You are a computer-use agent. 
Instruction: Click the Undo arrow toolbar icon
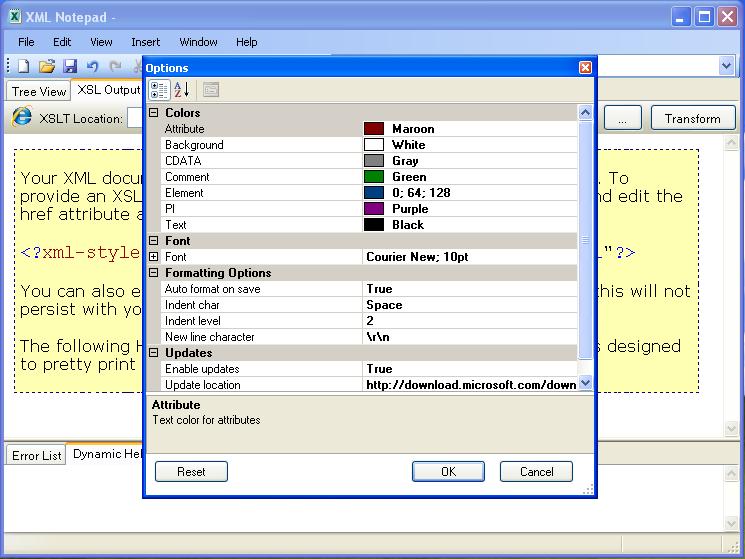click(x=93, y=66)
